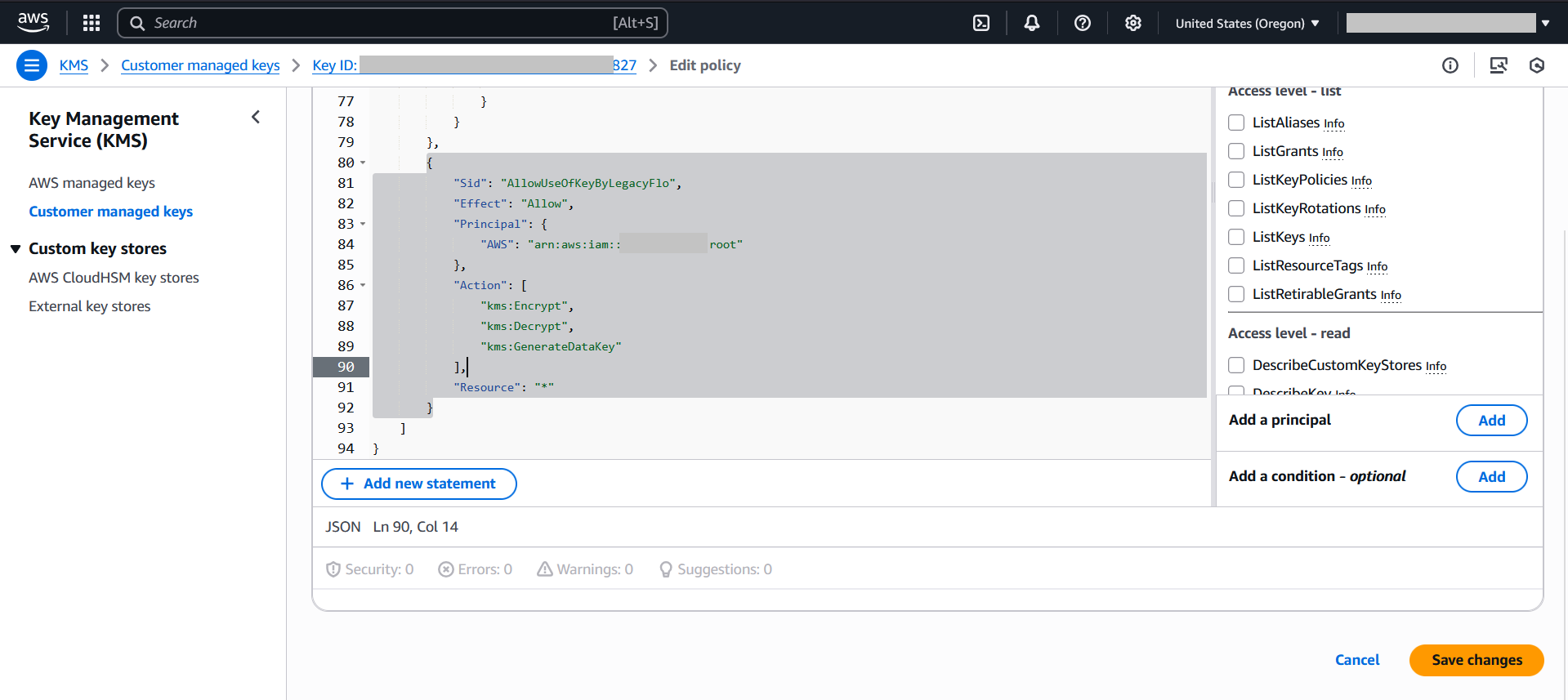Focus the AWS Search input field
Image resolution: width=1568 pixels, height=700 pixels.
click(392, 23)
